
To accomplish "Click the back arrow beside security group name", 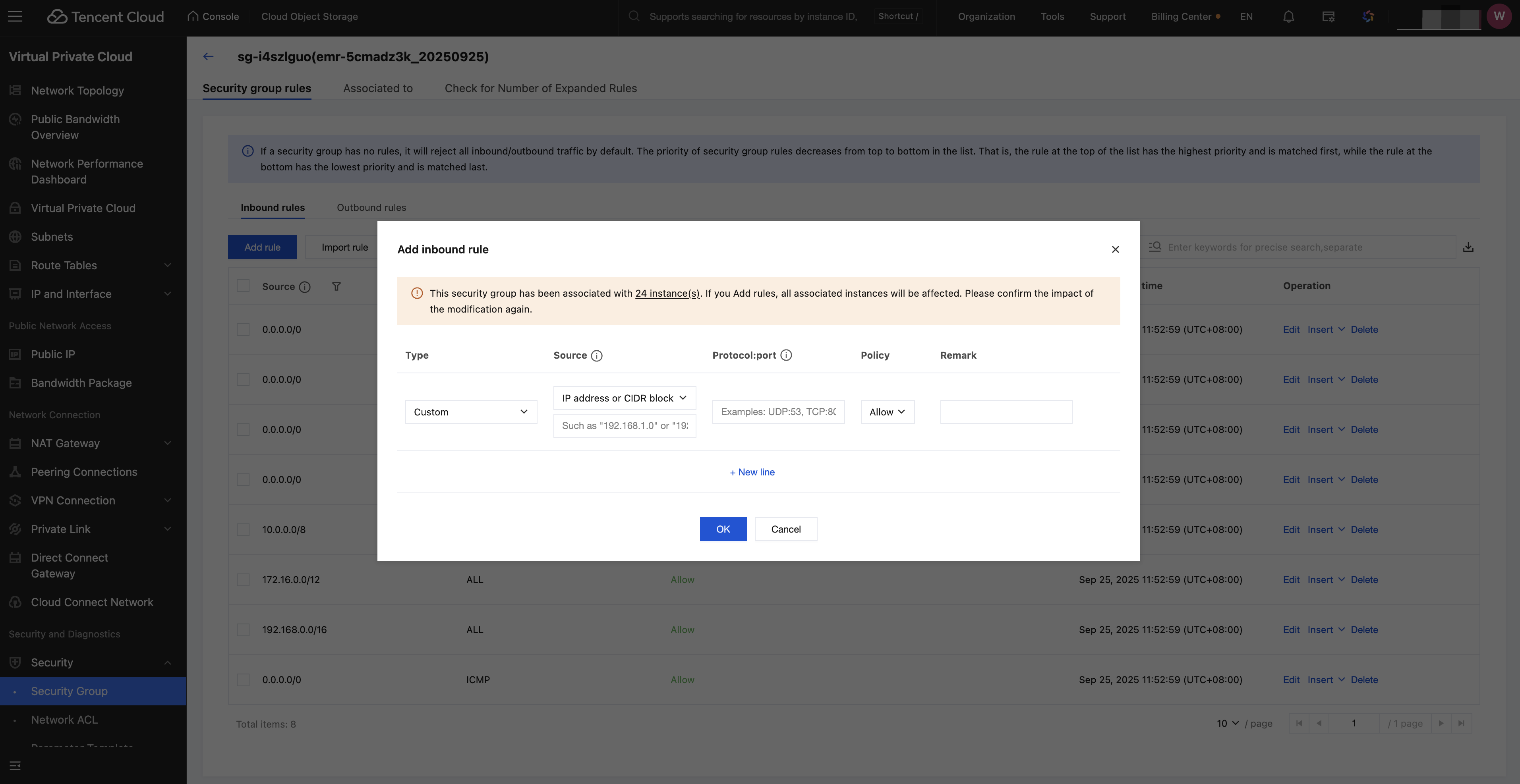I will pos(208,57).
